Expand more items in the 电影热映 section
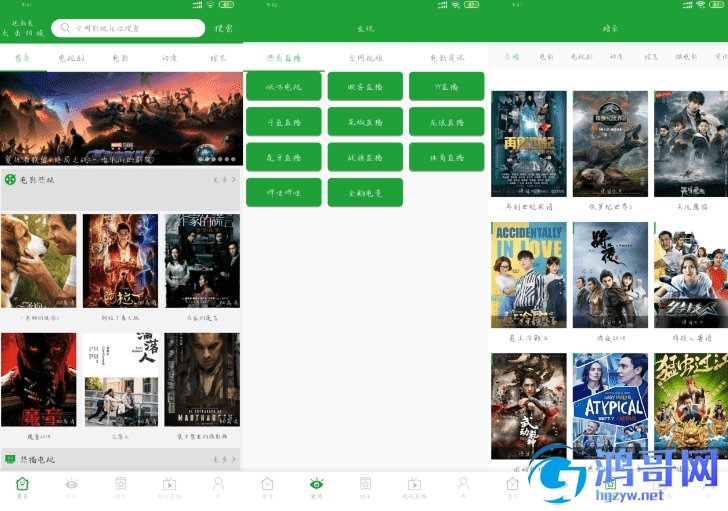This screenshot has height=511, width=728. point(225,180)
